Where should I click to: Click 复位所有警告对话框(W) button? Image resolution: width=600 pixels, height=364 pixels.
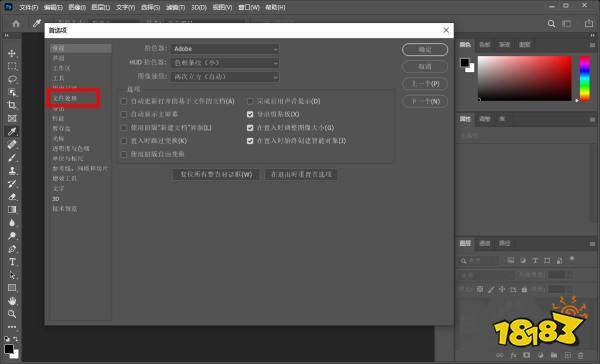(x=216, y=175)
